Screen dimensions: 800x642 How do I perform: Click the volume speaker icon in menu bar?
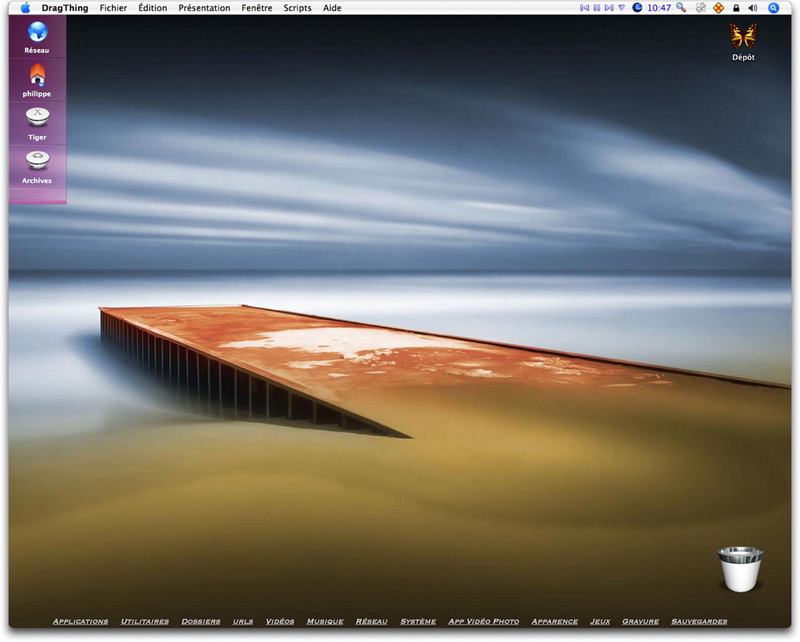tap(752, 8)
